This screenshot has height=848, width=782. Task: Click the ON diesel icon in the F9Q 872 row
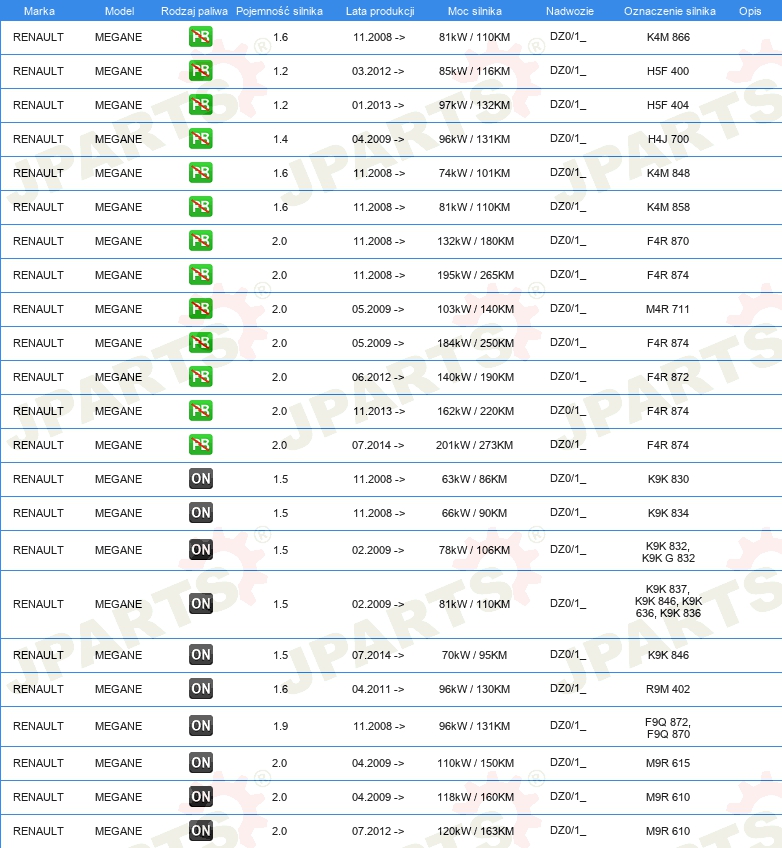click(x=201, y=726)
